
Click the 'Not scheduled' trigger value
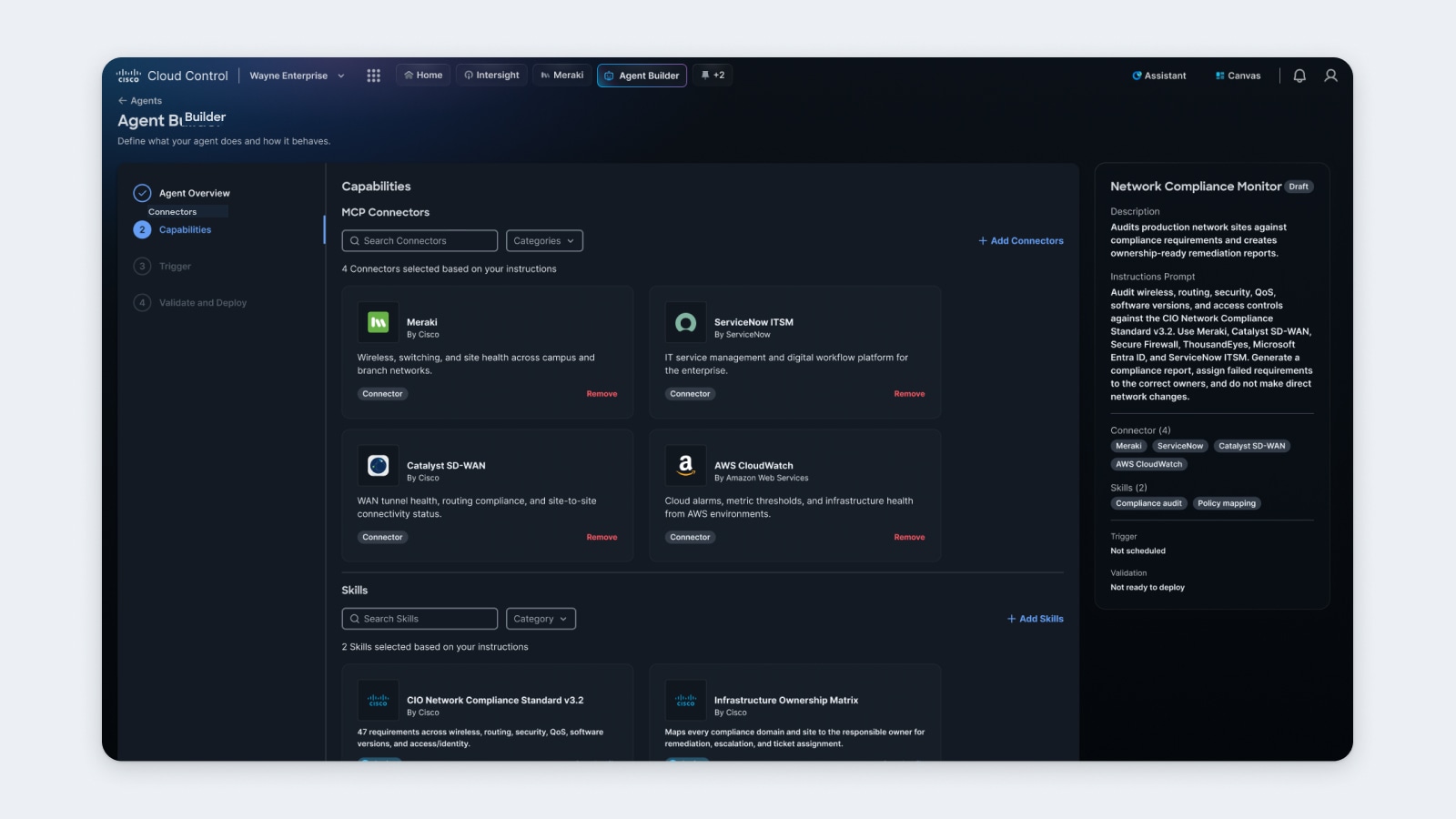point(1137,551)
